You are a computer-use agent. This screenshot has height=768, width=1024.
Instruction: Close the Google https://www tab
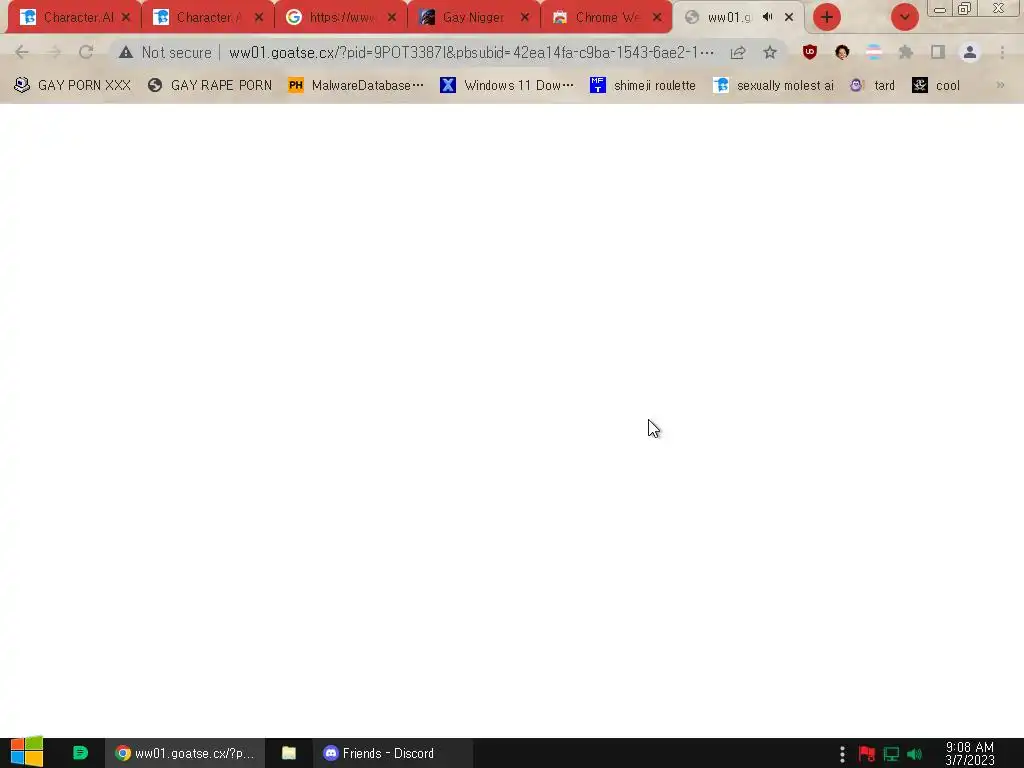pos(392,18)
